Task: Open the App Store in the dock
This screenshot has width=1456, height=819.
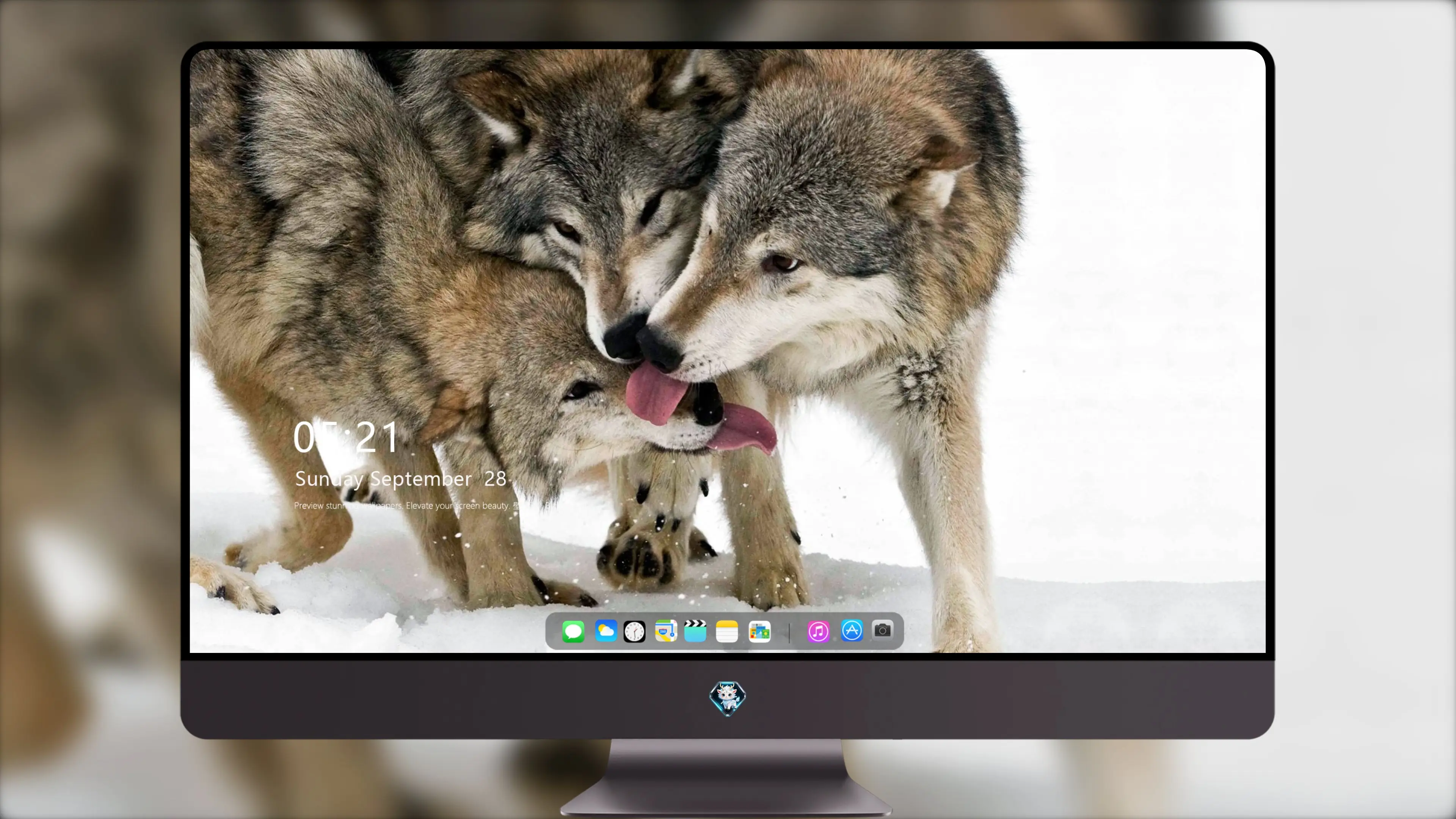Action: 852,630
